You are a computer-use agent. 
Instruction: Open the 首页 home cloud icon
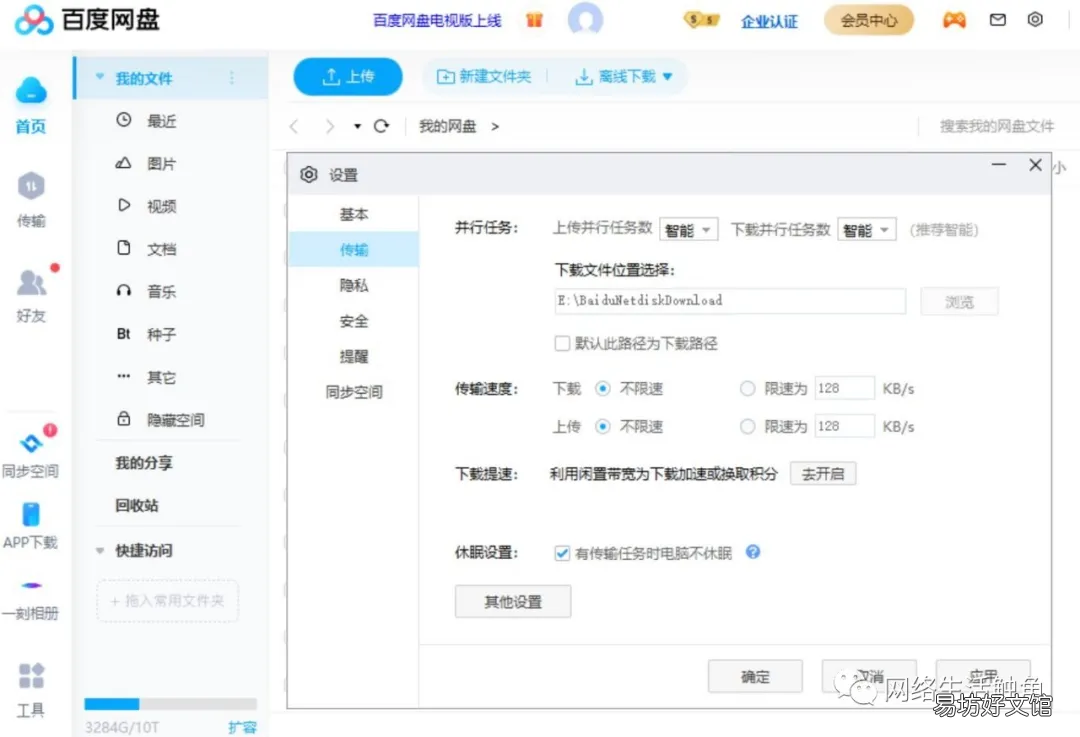(x=31, y=91)
